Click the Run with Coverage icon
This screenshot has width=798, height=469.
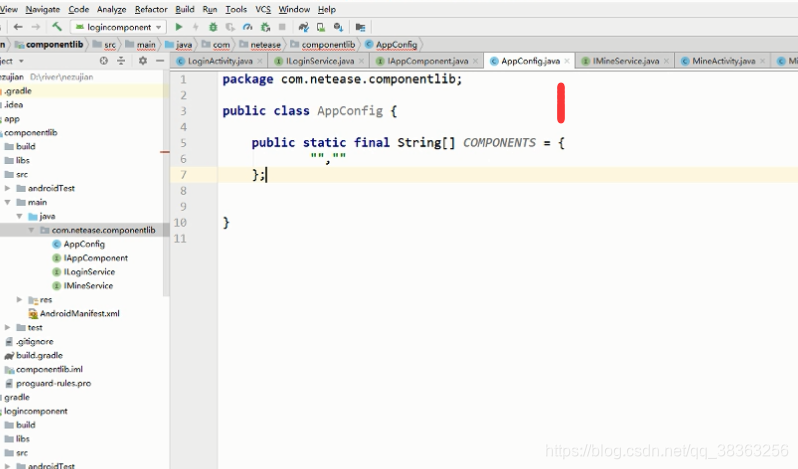(x=231, y=27)
